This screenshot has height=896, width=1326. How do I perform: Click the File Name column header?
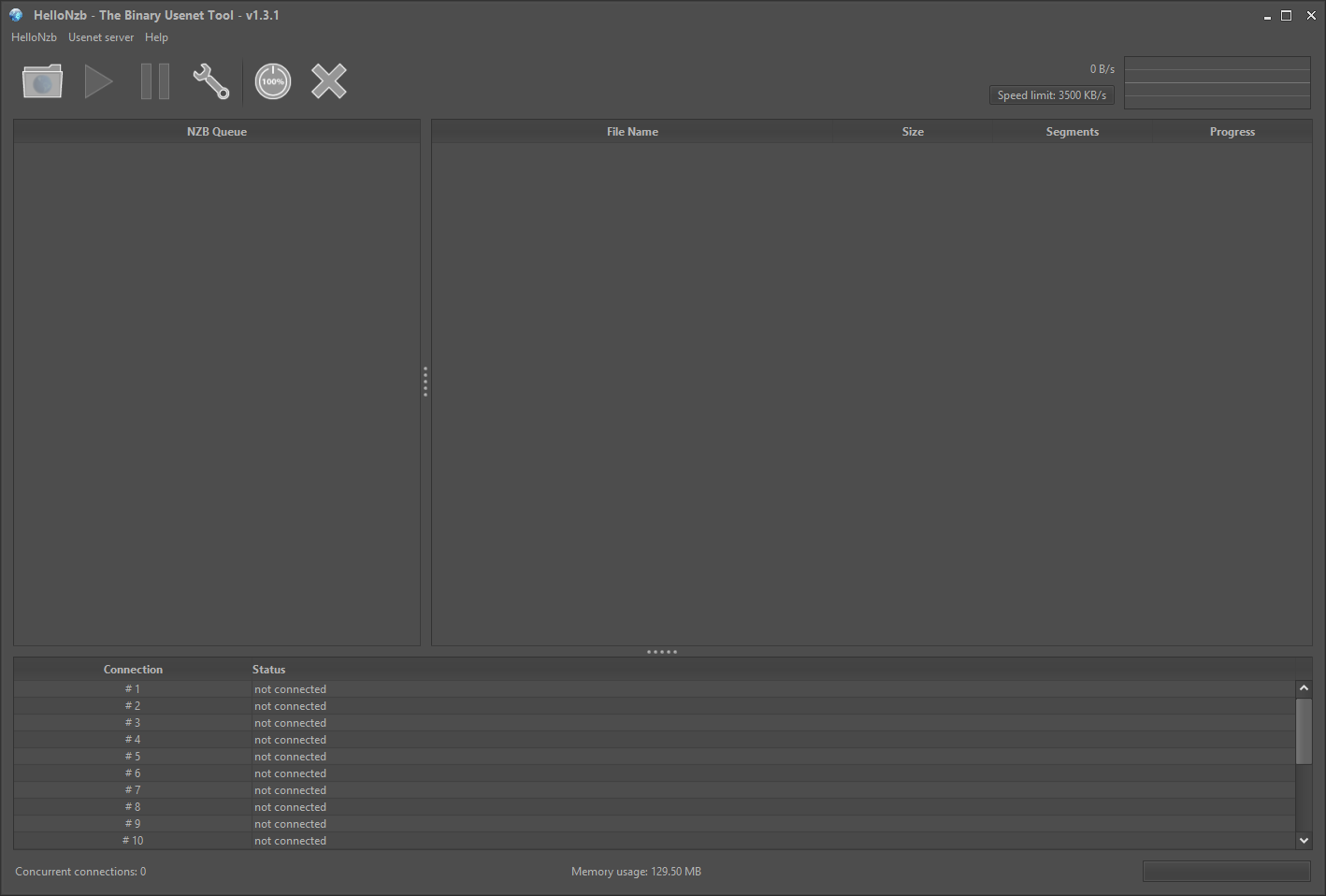pos(632,132)
